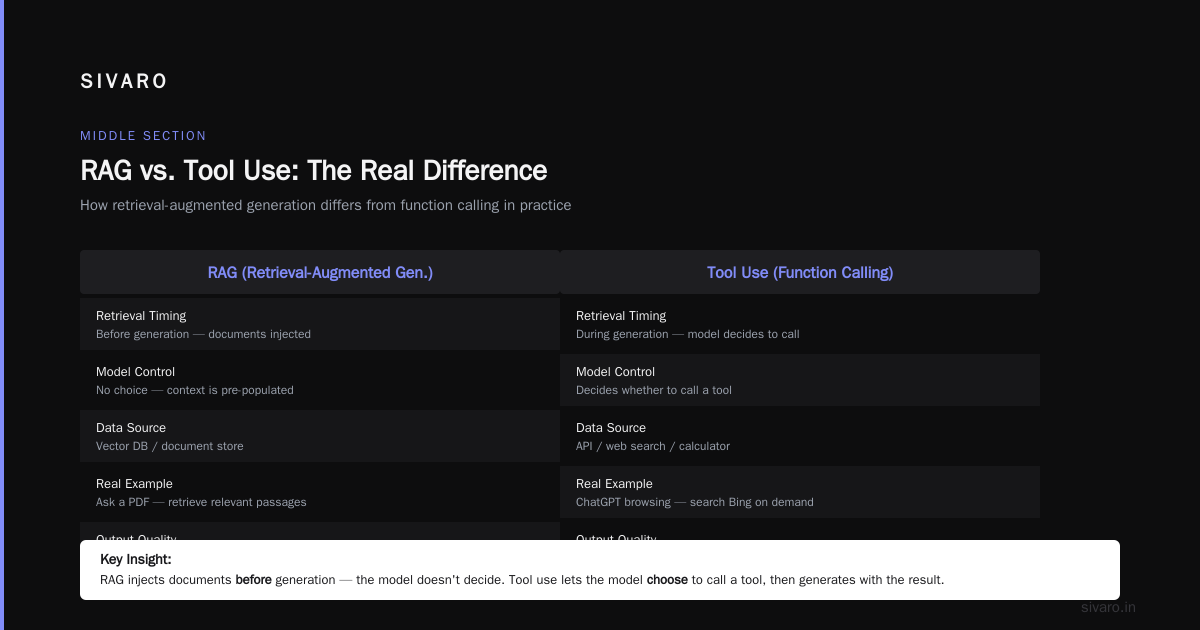This screenshot has width=1200, height=630.
Task: Select RAG Model Control row
Action: tap(320, 380)
